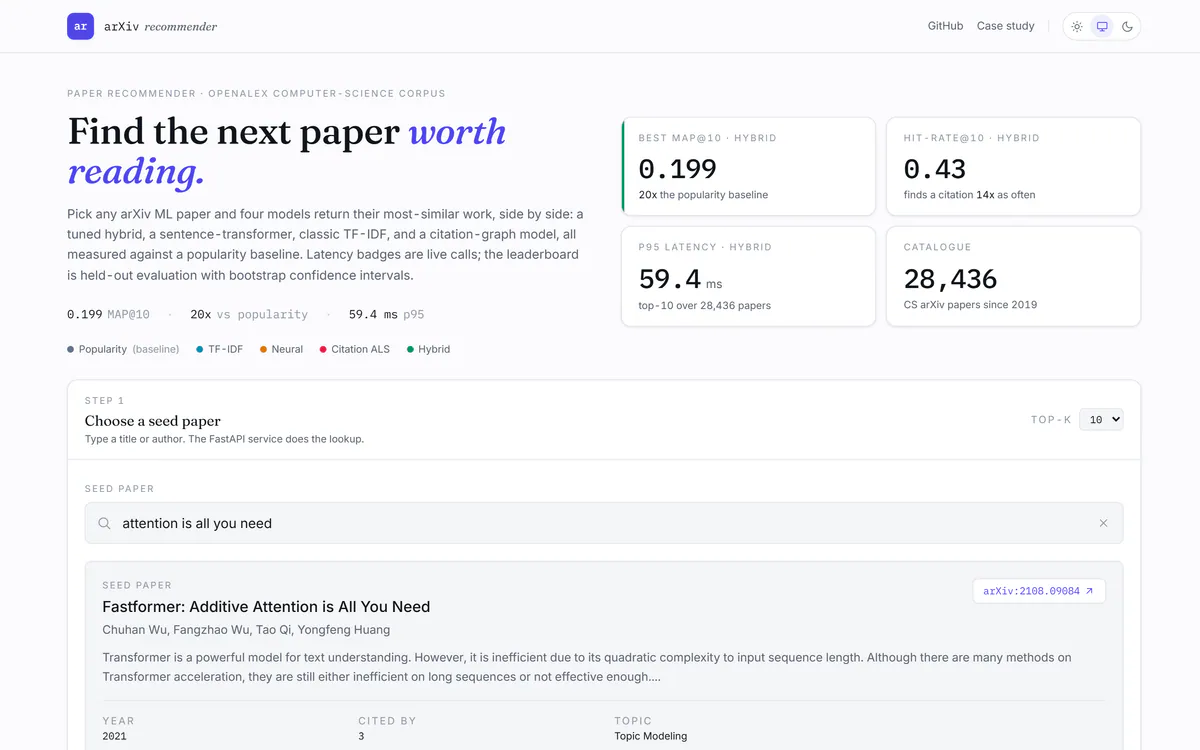Click the search magnifier icon
Screen dimensions: 1200x750
[x=104, y=523]
